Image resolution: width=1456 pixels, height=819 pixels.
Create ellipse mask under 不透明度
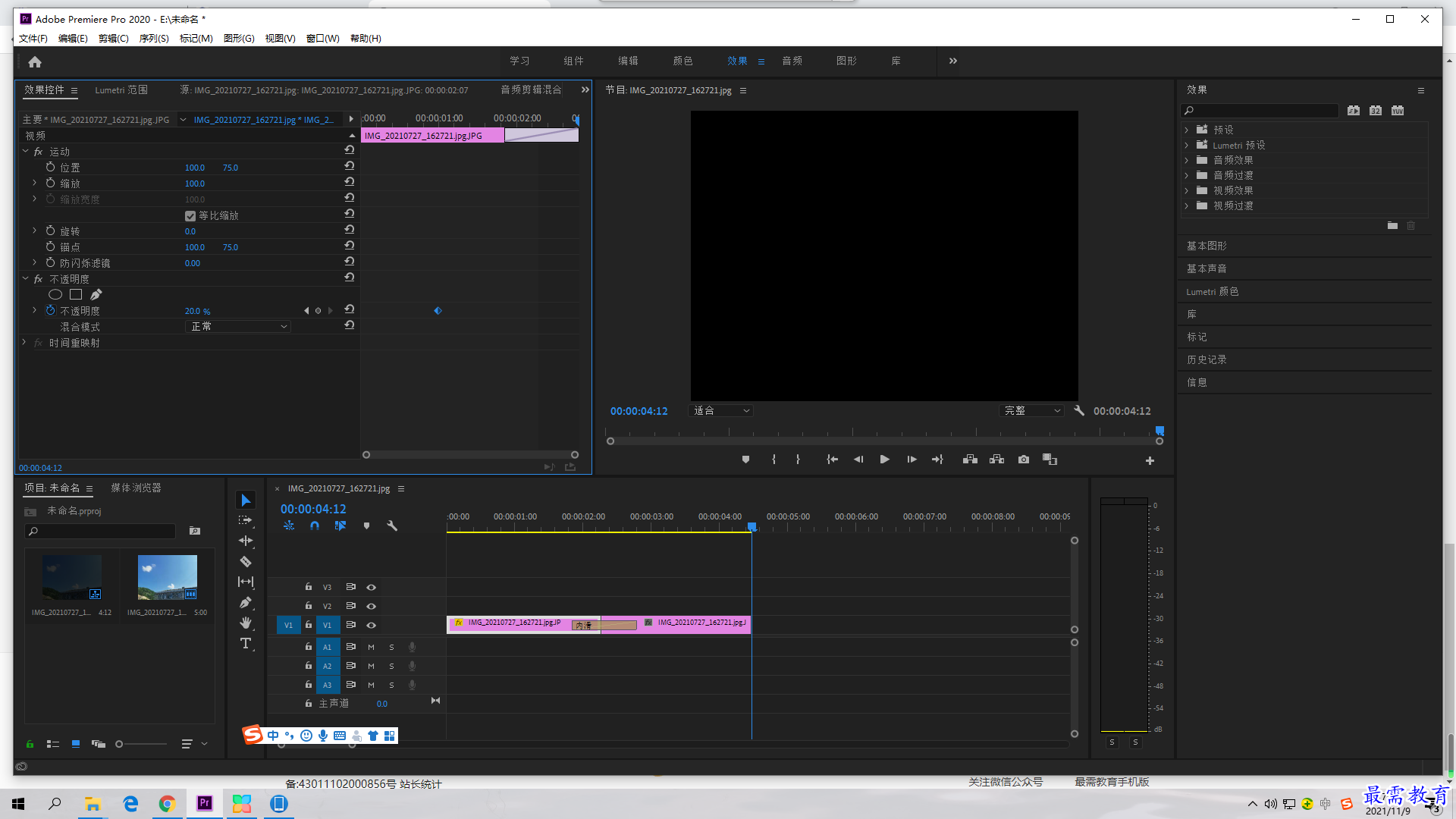[x=55, y=294]
